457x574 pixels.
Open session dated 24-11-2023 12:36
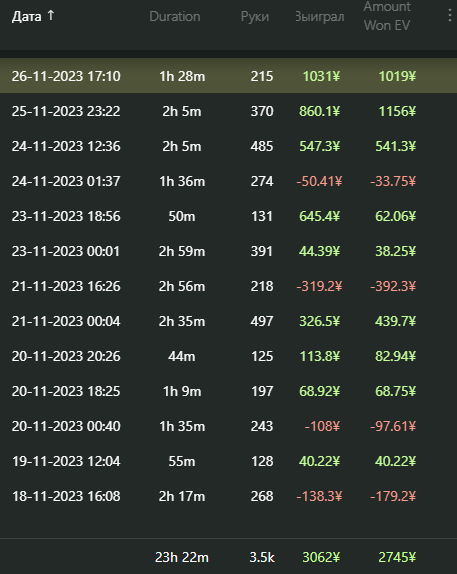(x=228, y=146)
